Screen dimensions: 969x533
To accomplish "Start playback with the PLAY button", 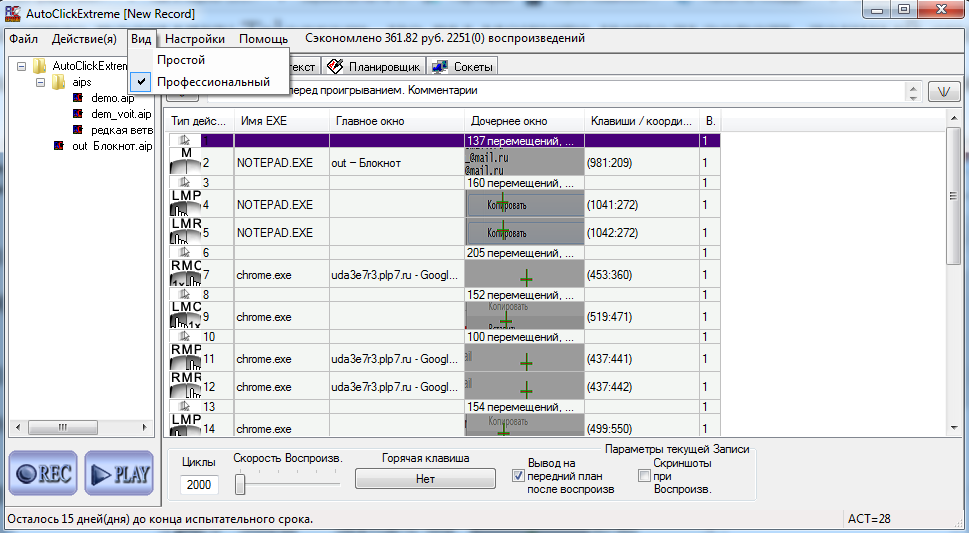I will point(119,474).
